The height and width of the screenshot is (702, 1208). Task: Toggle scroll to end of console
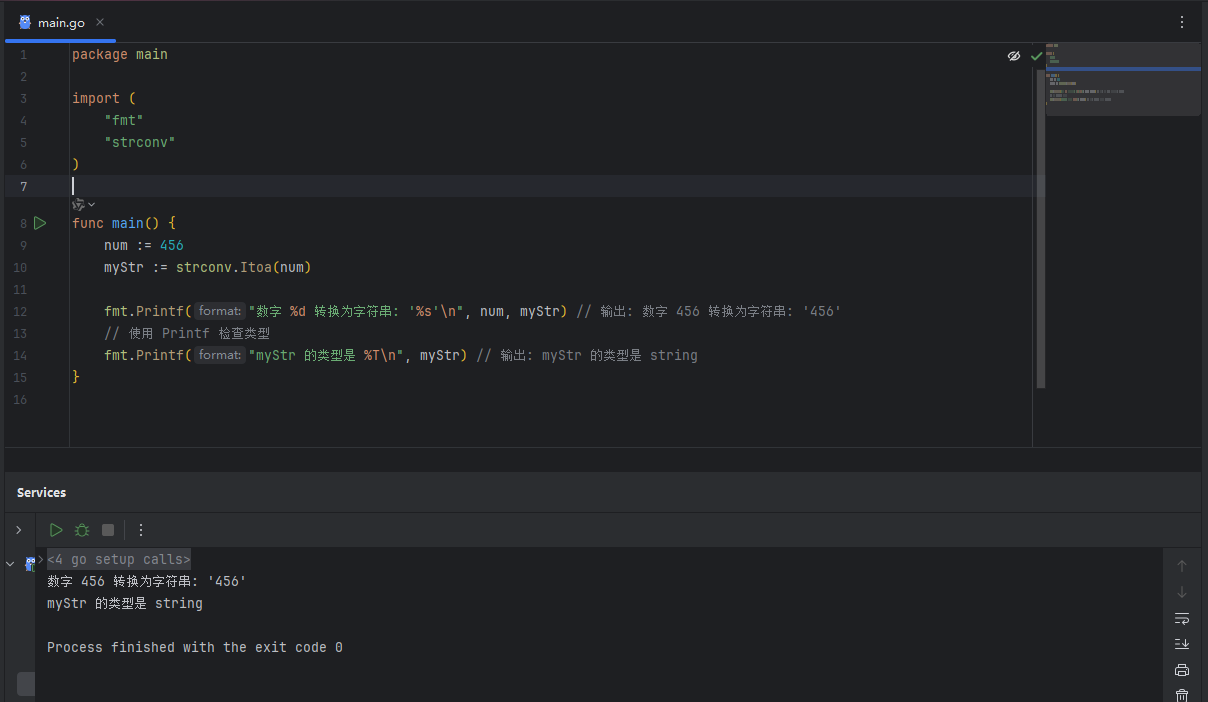point(1182,644)
